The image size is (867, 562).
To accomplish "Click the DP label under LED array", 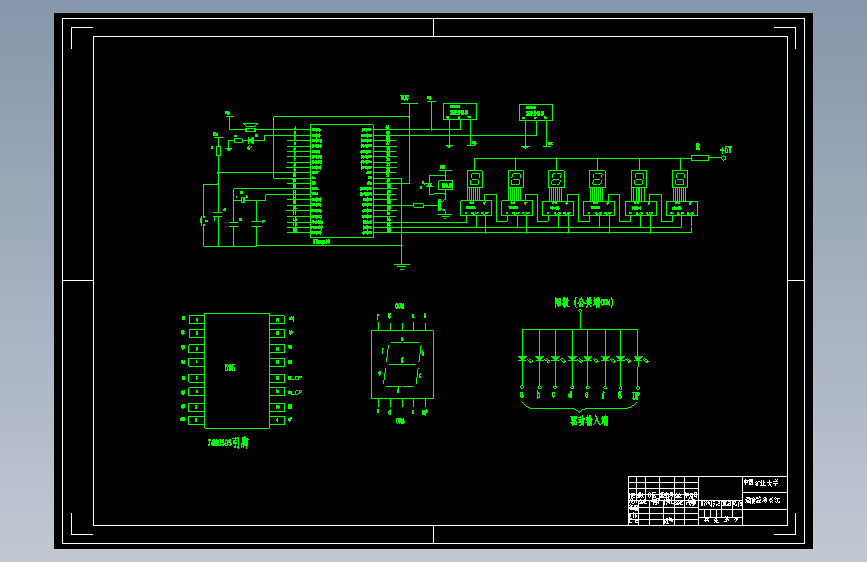I will 636,396.
